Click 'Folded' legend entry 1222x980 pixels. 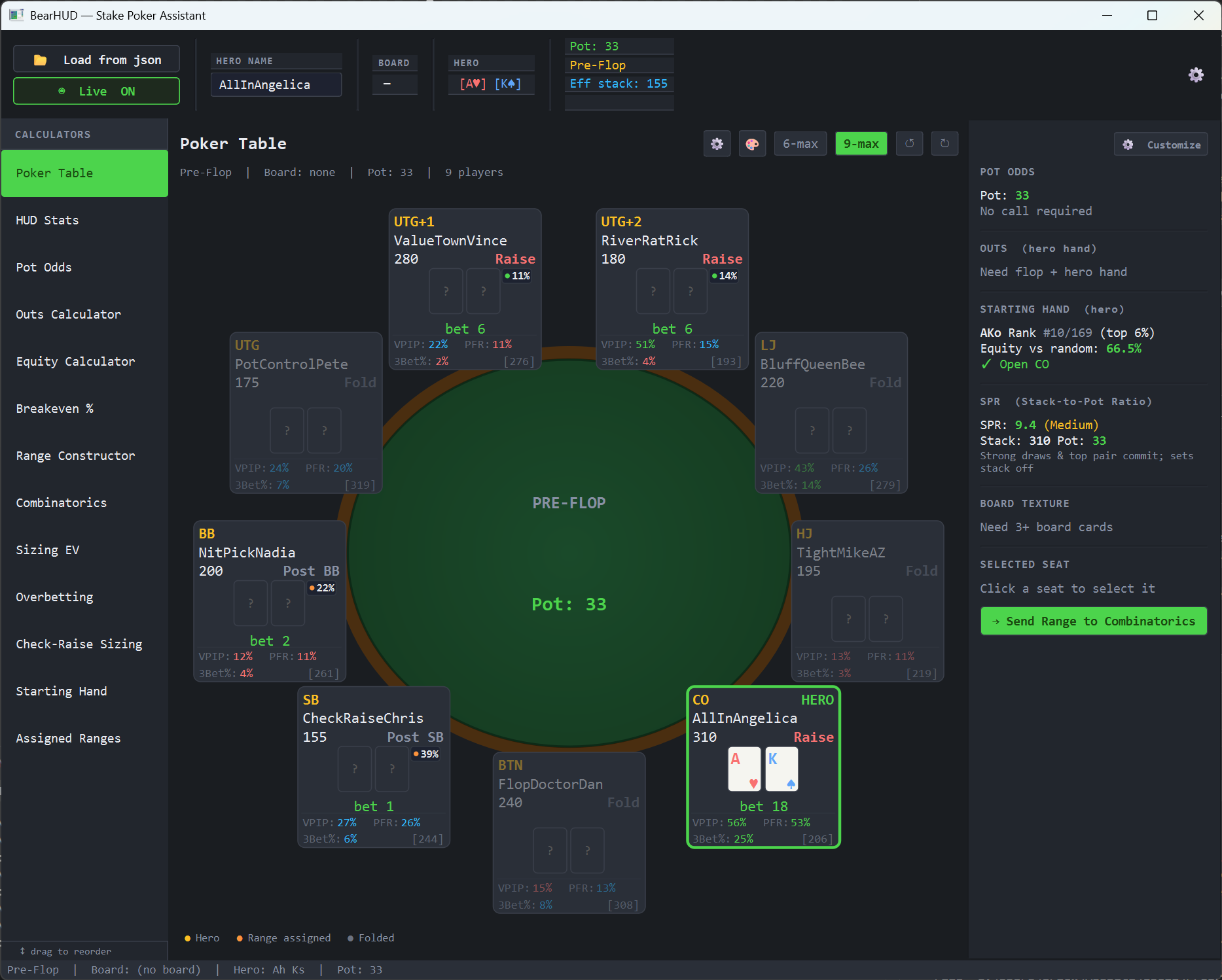click(371, 938)
